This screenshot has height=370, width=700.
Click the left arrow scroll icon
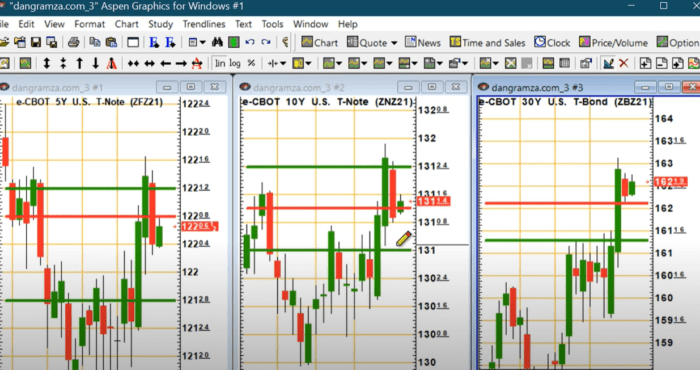tap(165, 64)
